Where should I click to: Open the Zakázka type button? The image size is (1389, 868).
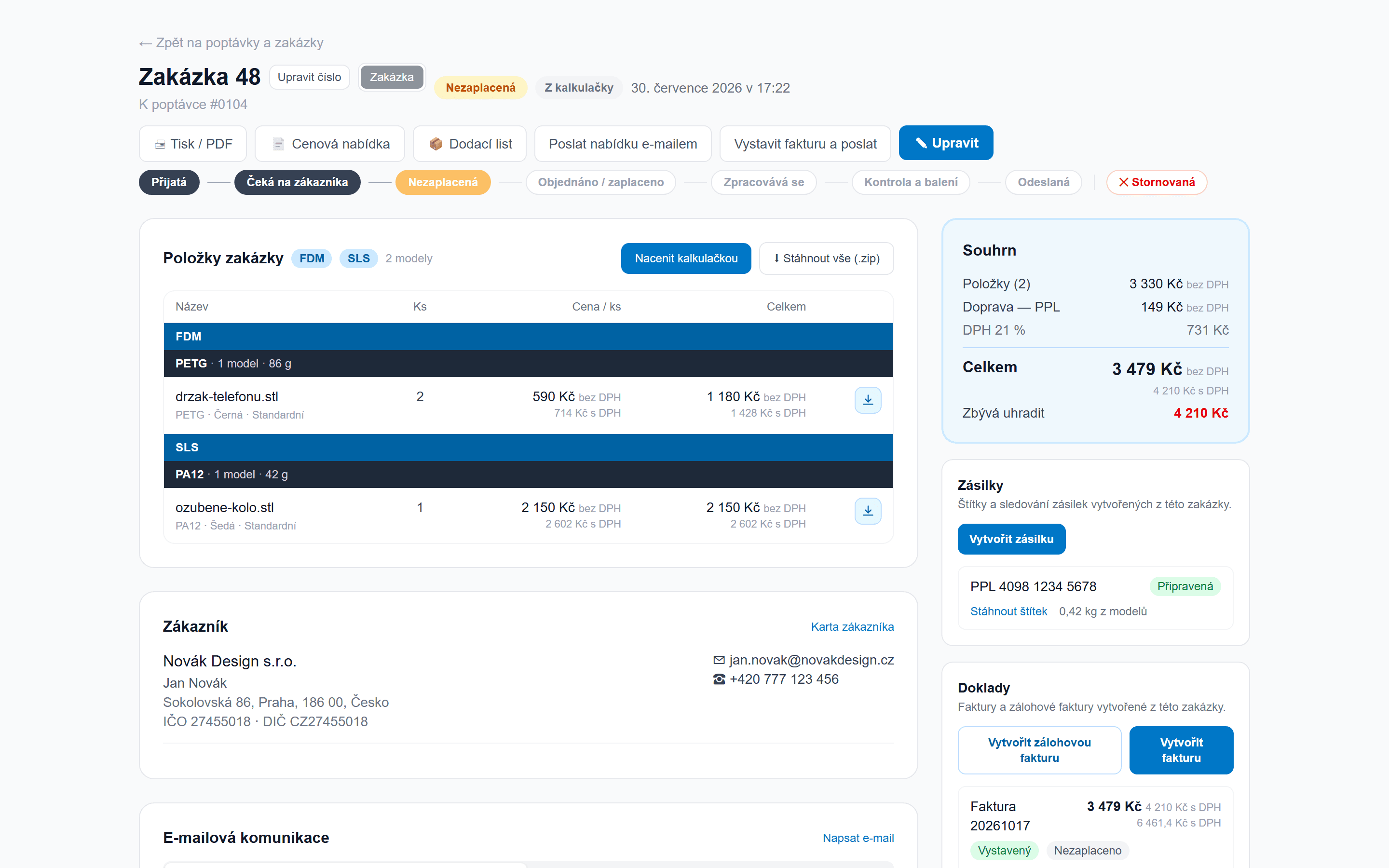[392, 77]
